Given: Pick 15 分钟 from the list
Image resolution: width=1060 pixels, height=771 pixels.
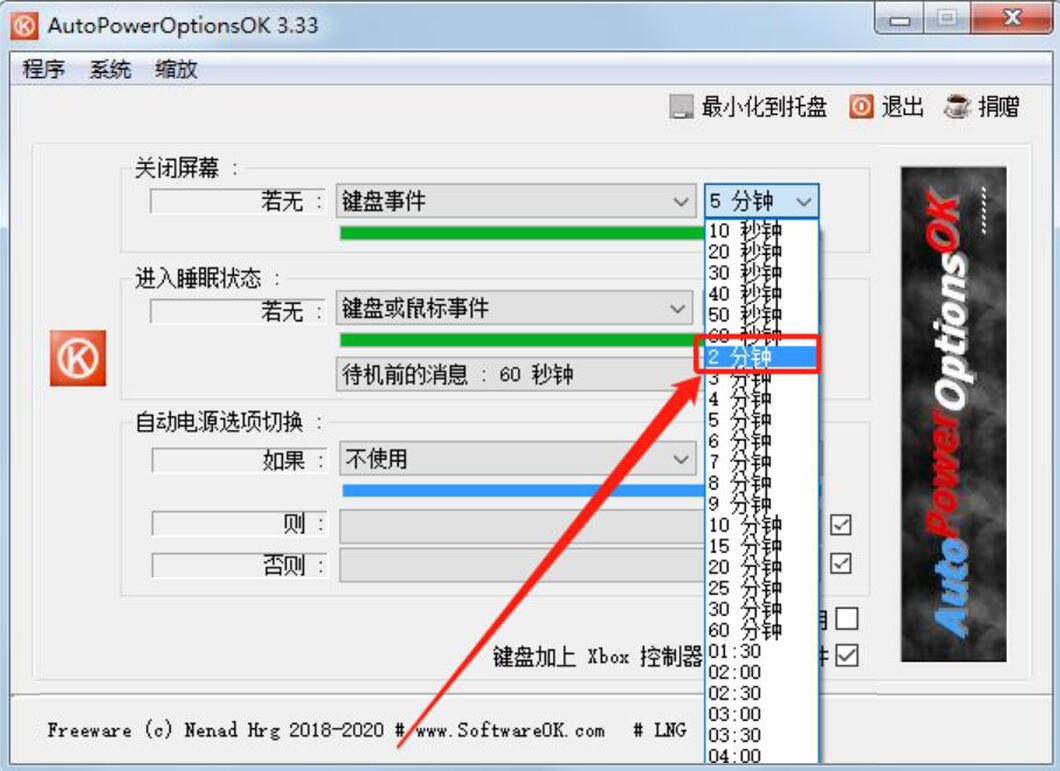Looking at the screenshot, I should click(761, 546).
